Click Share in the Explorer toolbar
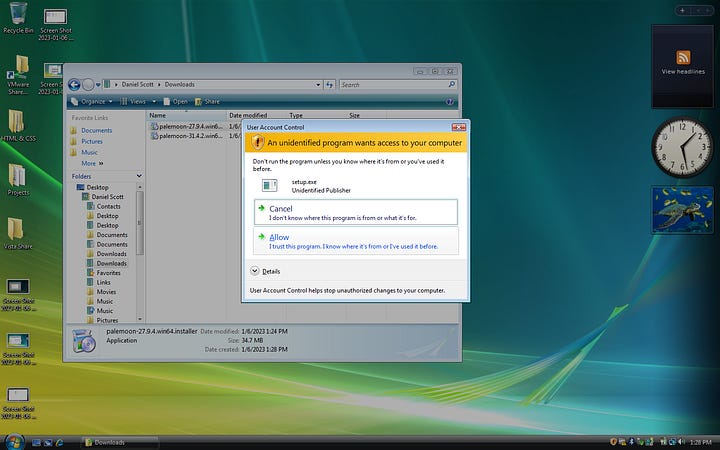Screen dimensions: 720x450 (207, 101)
